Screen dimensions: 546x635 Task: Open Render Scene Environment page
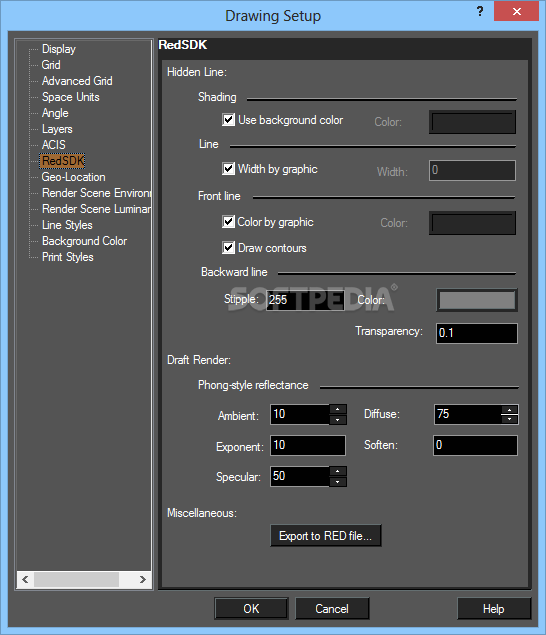pyautogui.click(x=96, y=193)
